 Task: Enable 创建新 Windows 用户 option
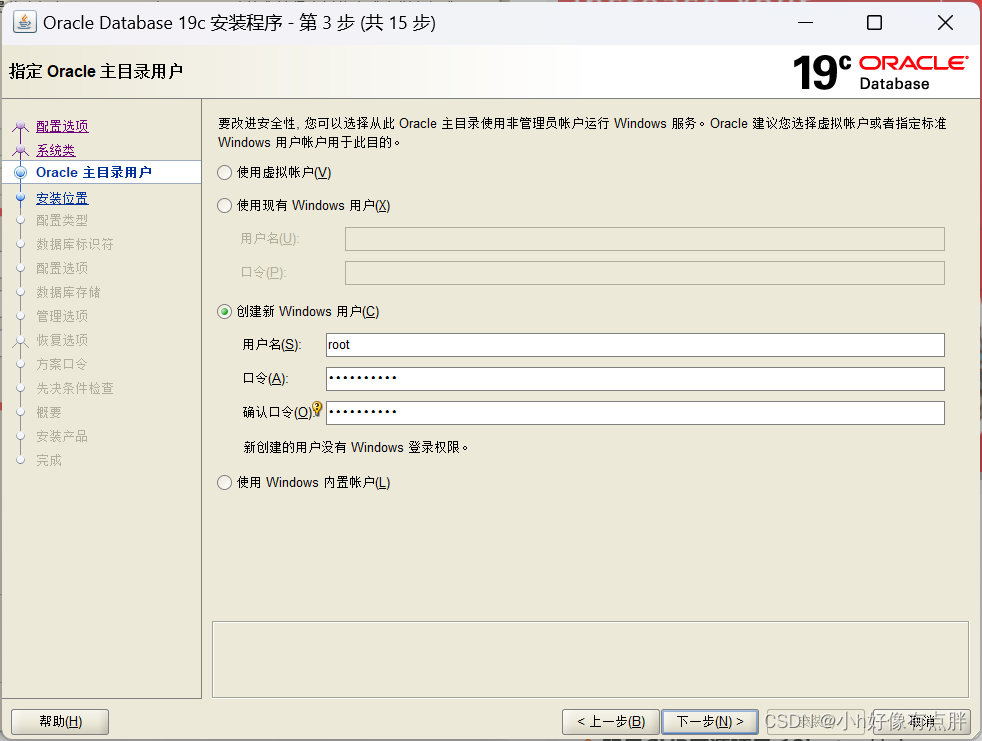[x=224, y=311]
